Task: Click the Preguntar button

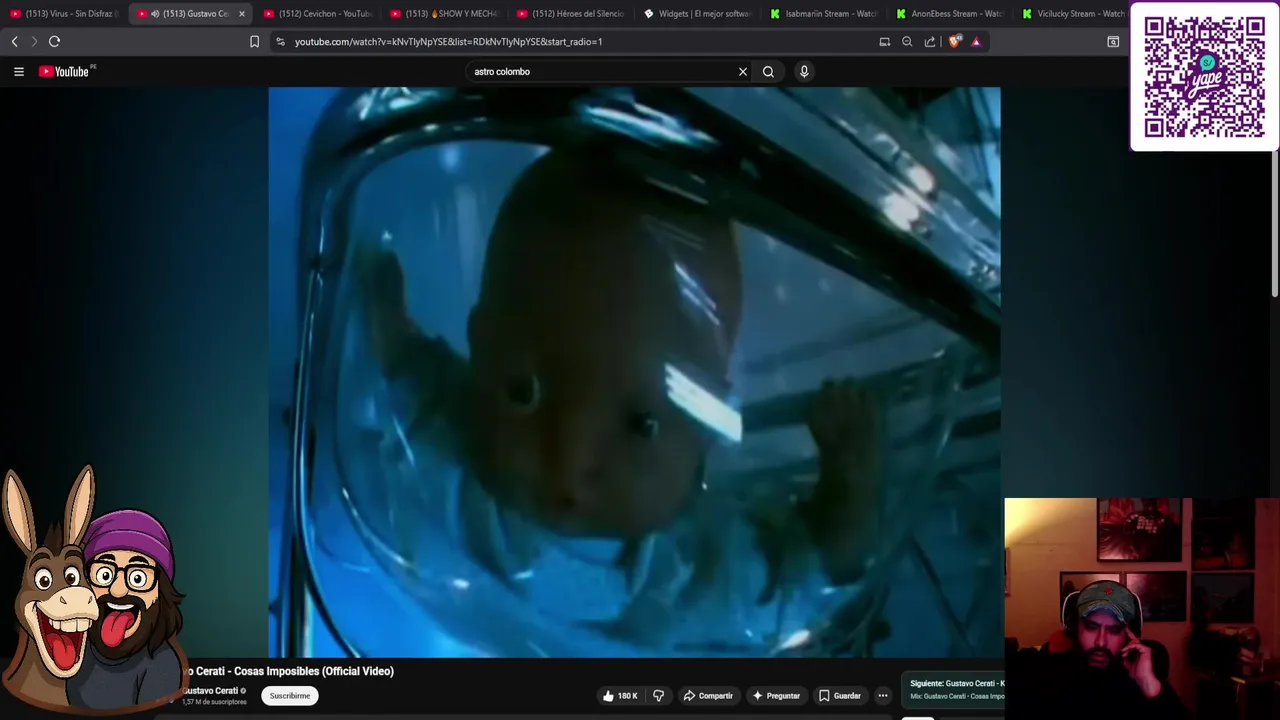Action: click(x=776, y=696)
